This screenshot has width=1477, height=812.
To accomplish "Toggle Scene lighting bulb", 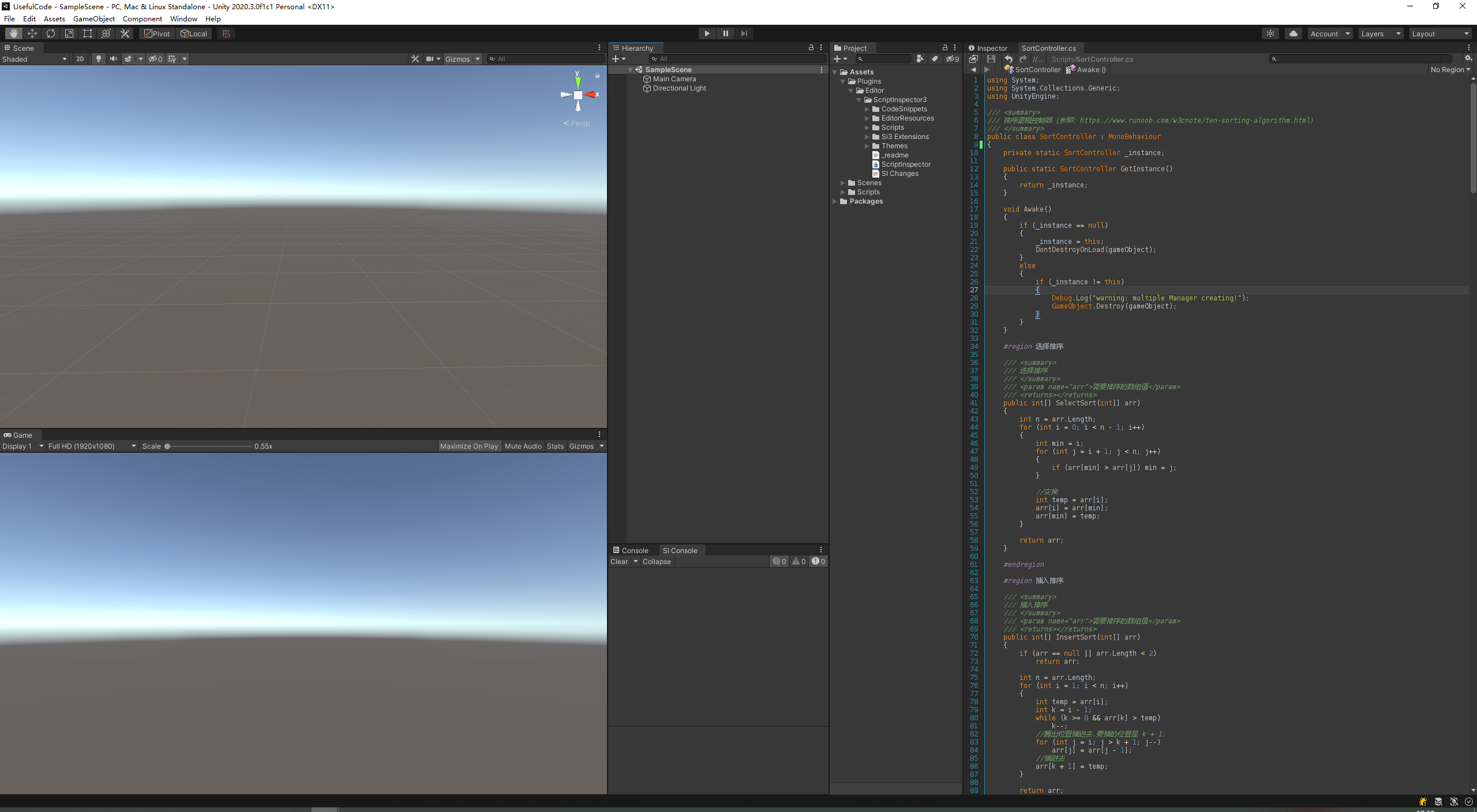I will (99, 59).
